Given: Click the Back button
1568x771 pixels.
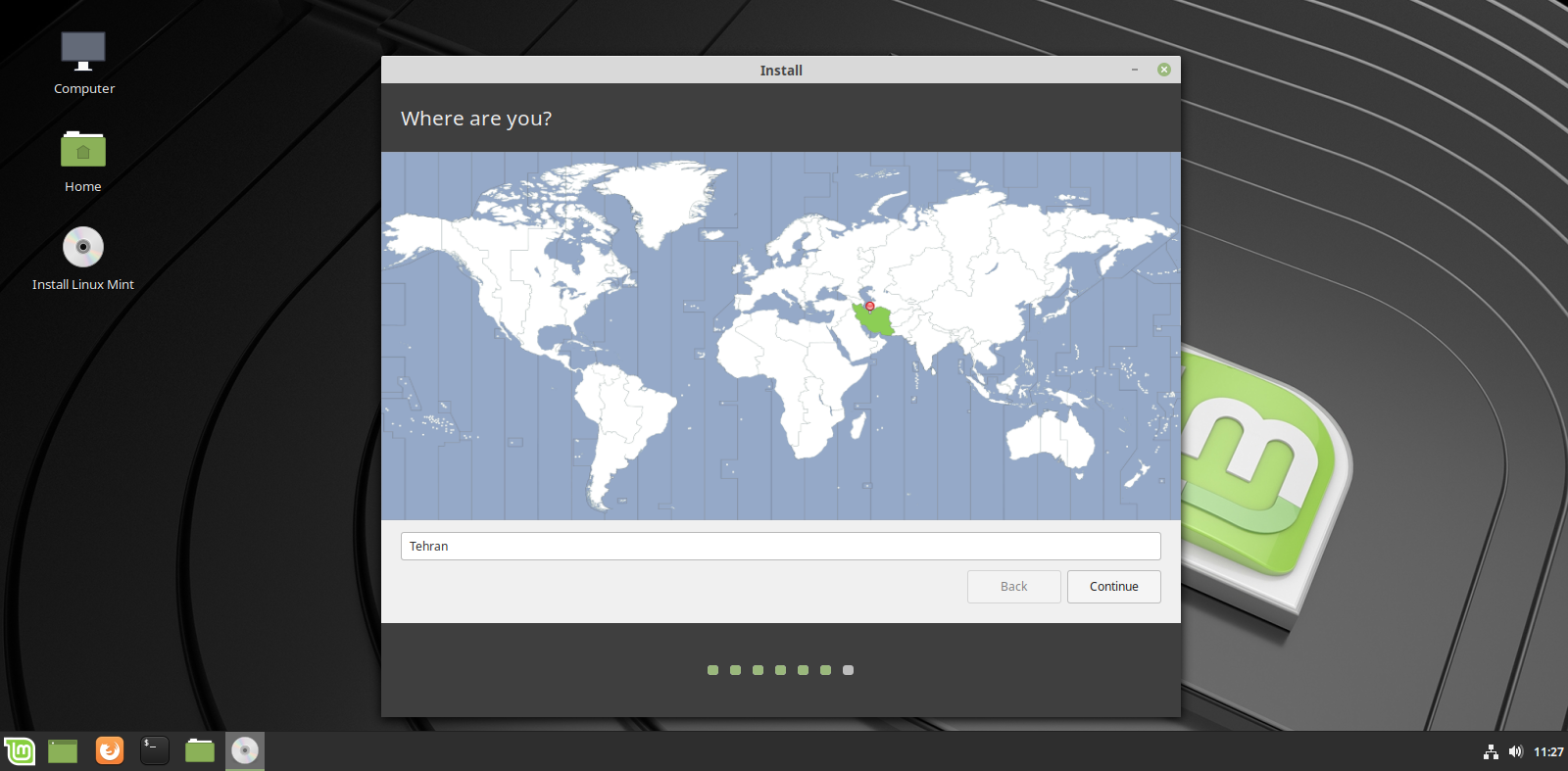Looking at the screenshot, I should [1014, 587].
